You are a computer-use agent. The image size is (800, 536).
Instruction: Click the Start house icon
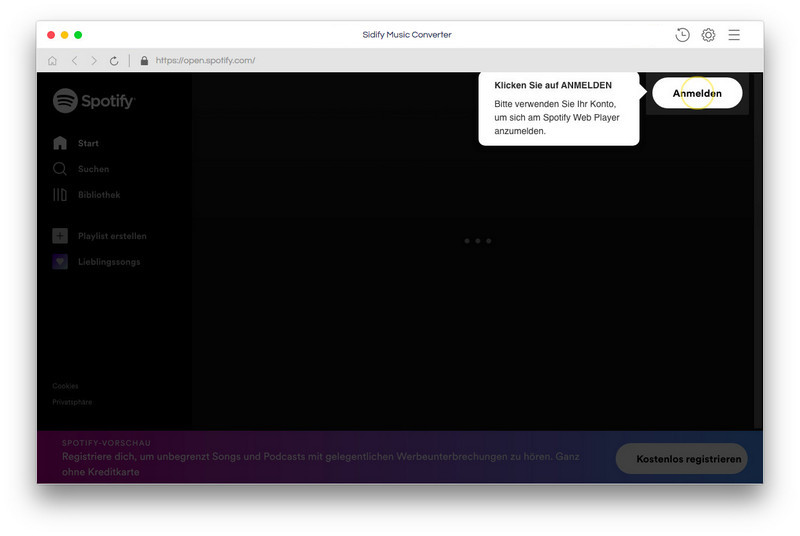click(x=60, y=143)
